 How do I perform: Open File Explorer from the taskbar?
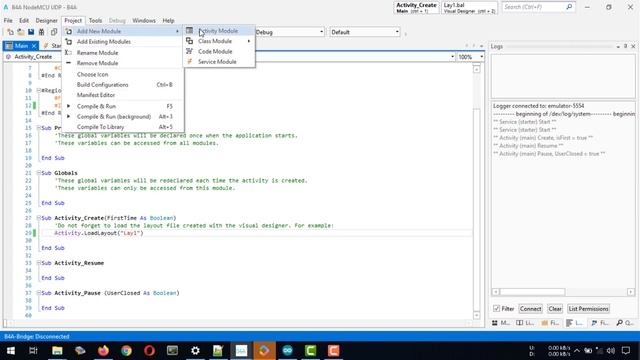[x=57, y=351]
